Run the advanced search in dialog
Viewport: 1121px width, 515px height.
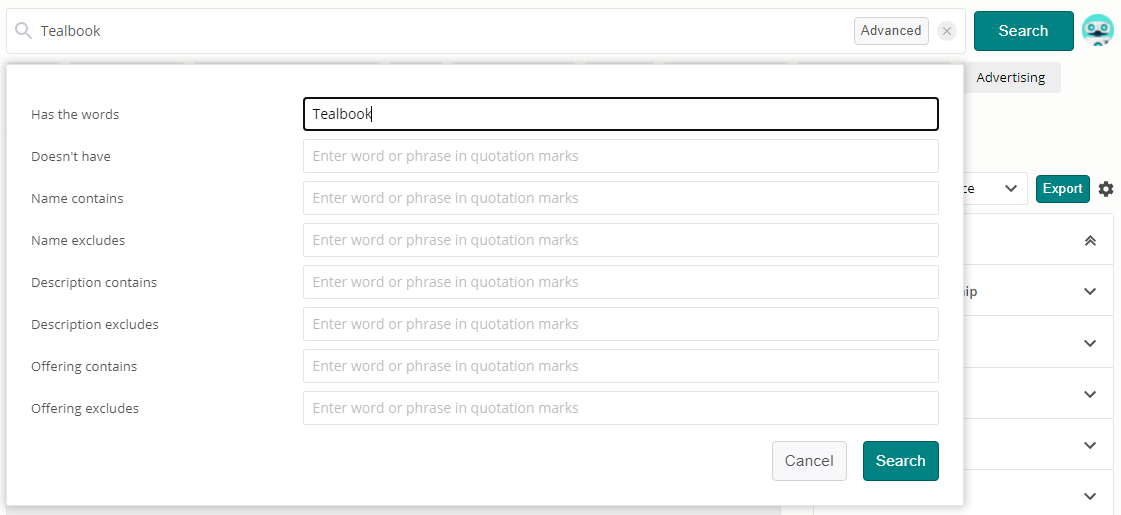[900, 461]
